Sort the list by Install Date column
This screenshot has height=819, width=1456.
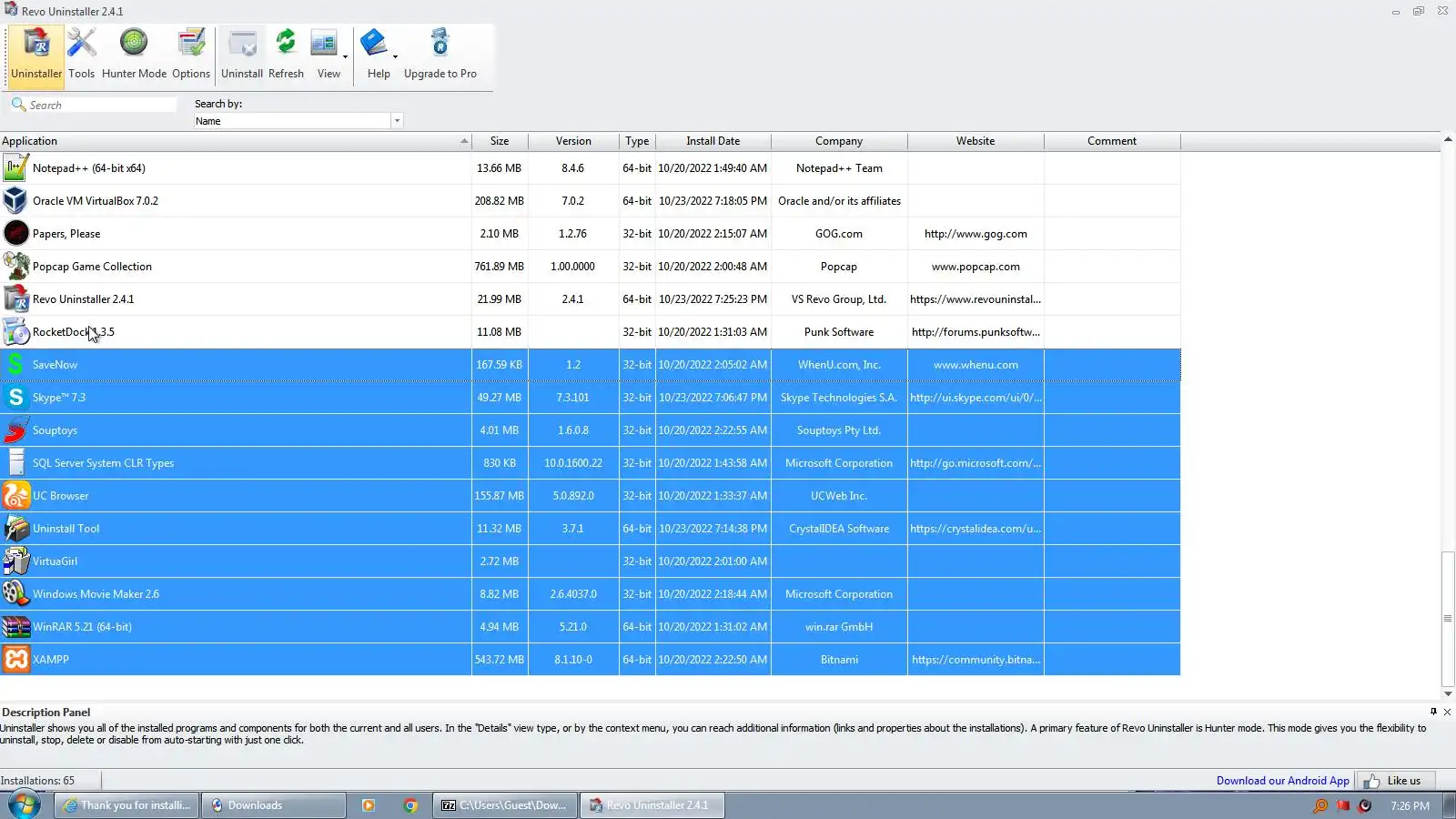point(713,141)
